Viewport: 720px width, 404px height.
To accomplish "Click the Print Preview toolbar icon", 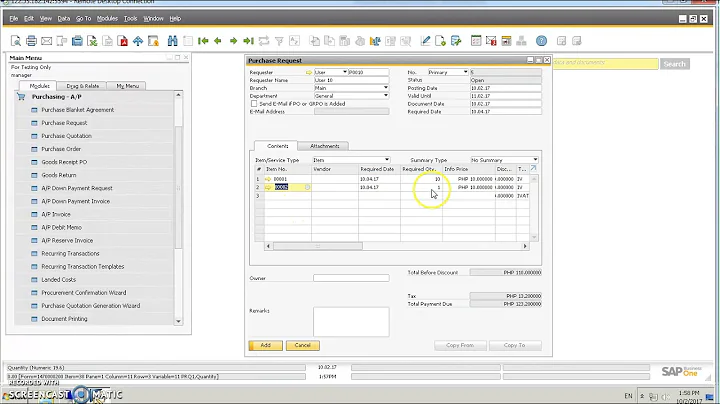I will 16,41.
